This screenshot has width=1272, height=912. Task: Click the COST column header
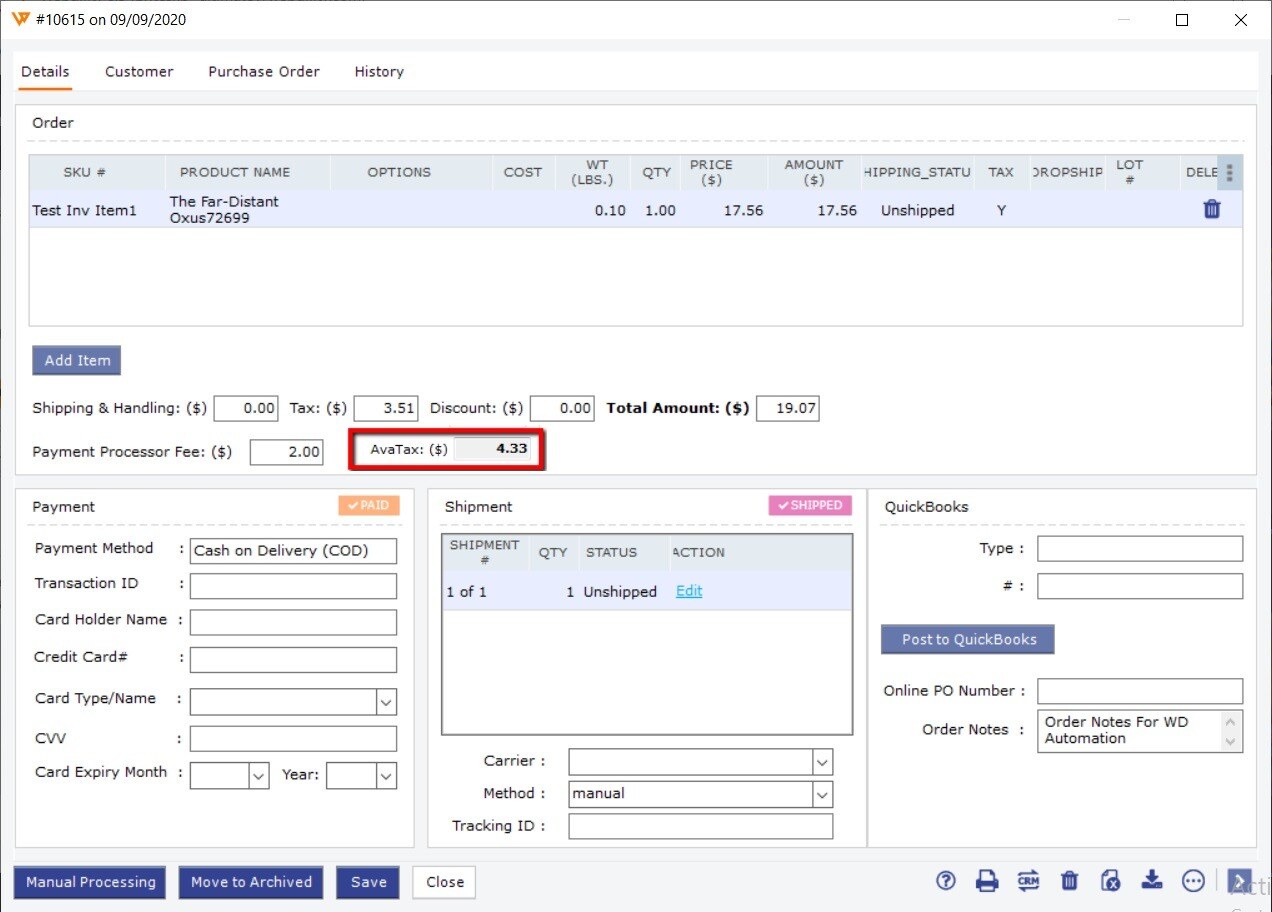pyautogui.click(x=522, y=172)
